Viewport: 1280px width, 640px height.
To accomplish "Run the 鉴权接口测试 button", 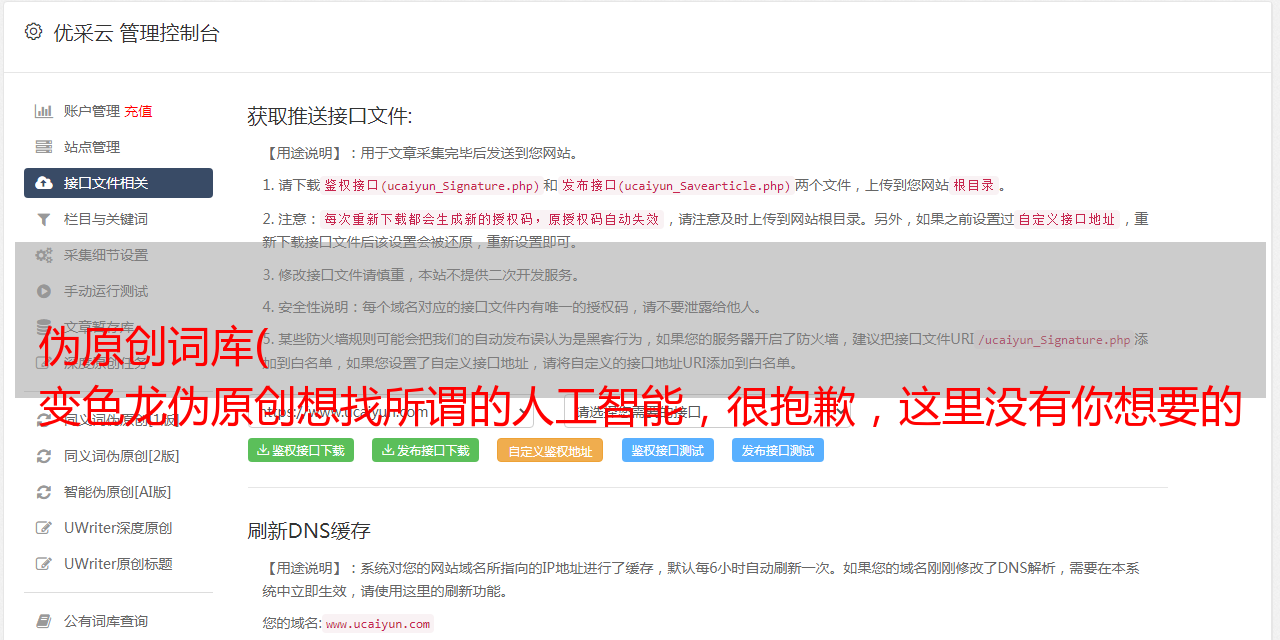I will (668, 450).
